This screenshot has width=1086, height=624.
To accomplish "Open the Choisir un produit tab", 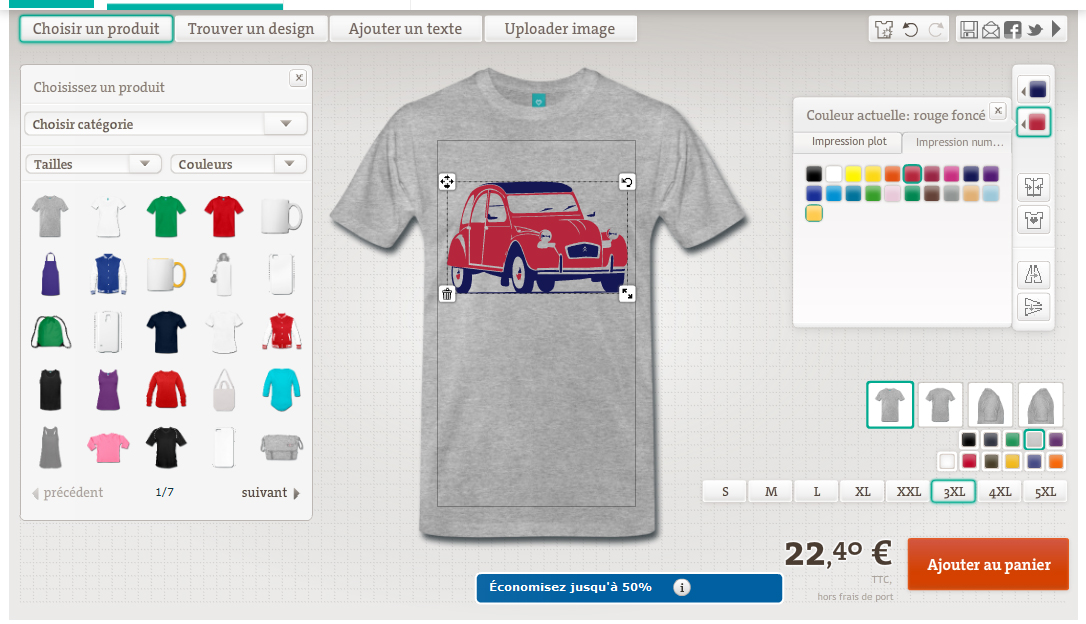I will (96, 29).
